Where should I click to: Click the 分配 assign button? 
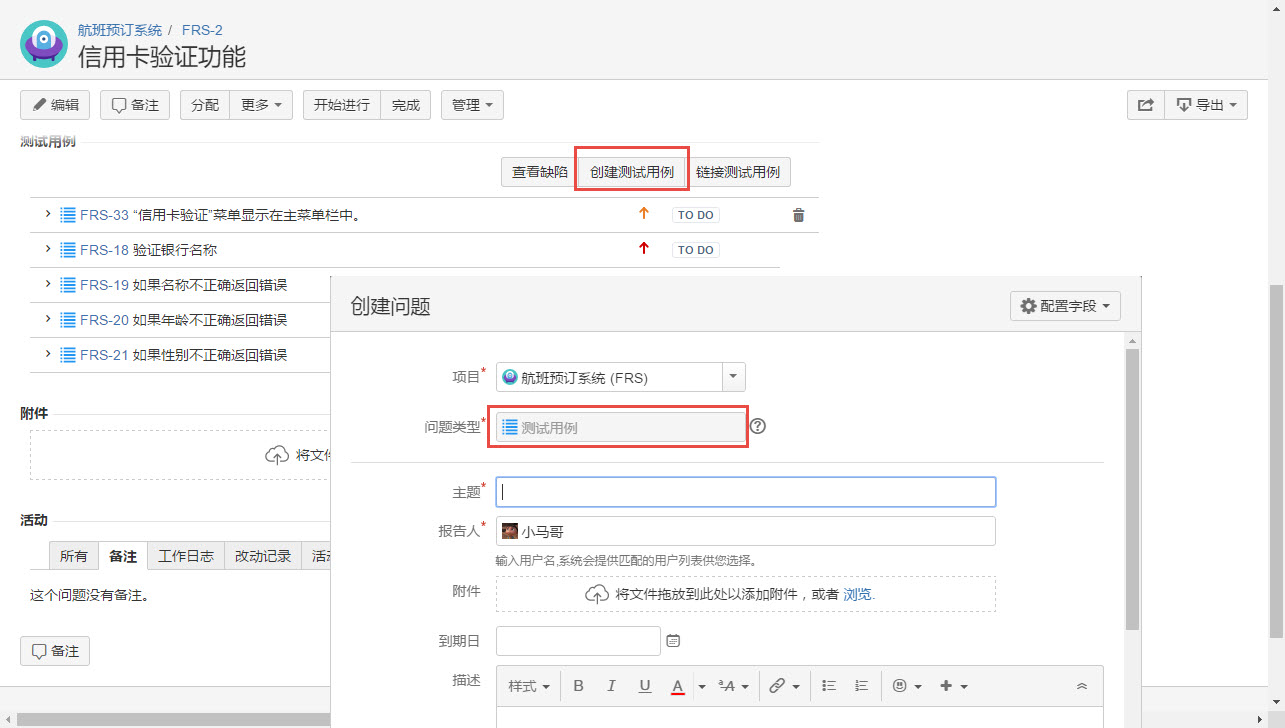205,105
